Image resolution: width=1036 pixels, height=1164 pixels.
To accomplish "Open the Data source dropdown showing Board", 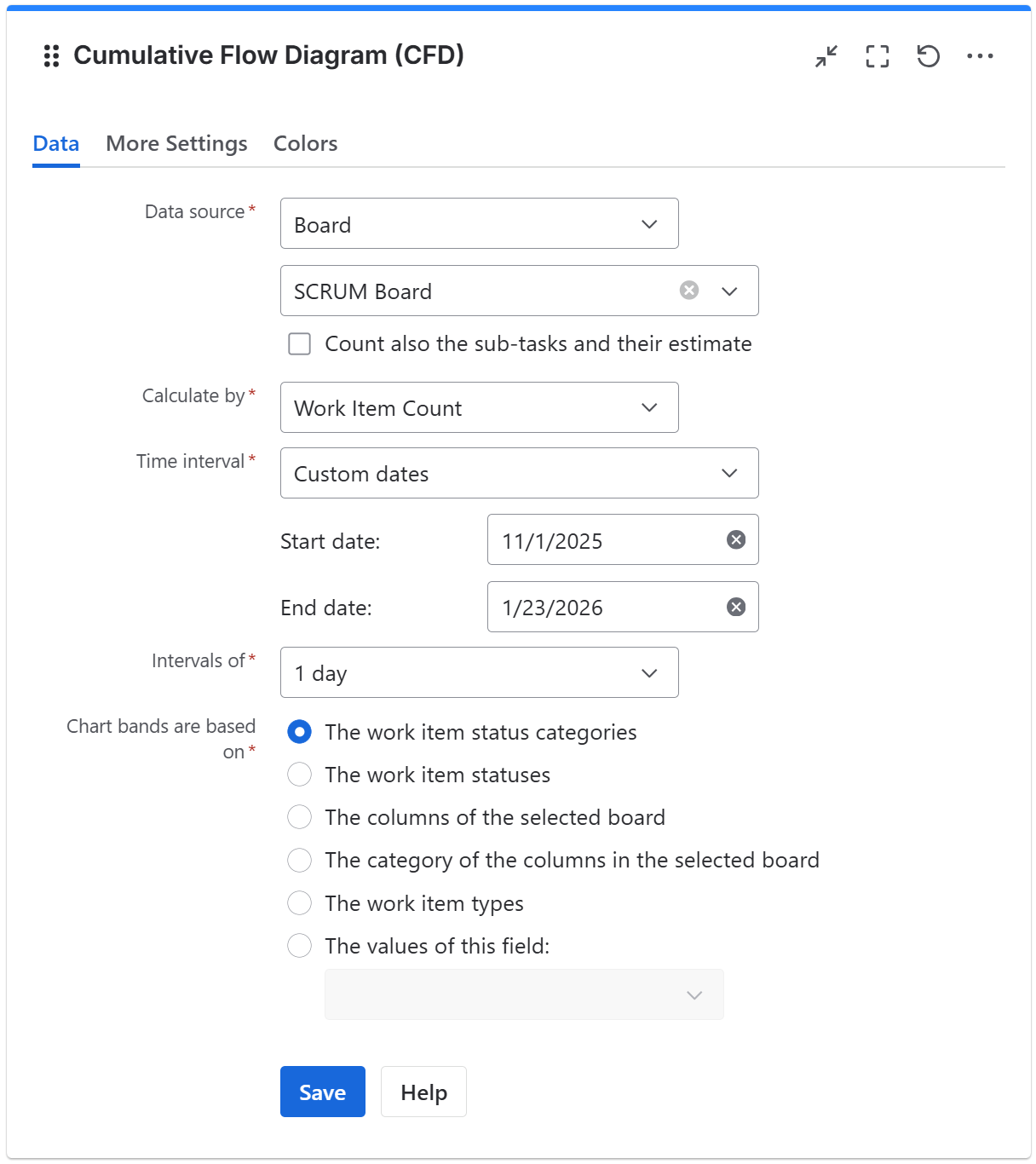I will pyautogui.click(x=479, y=223).
